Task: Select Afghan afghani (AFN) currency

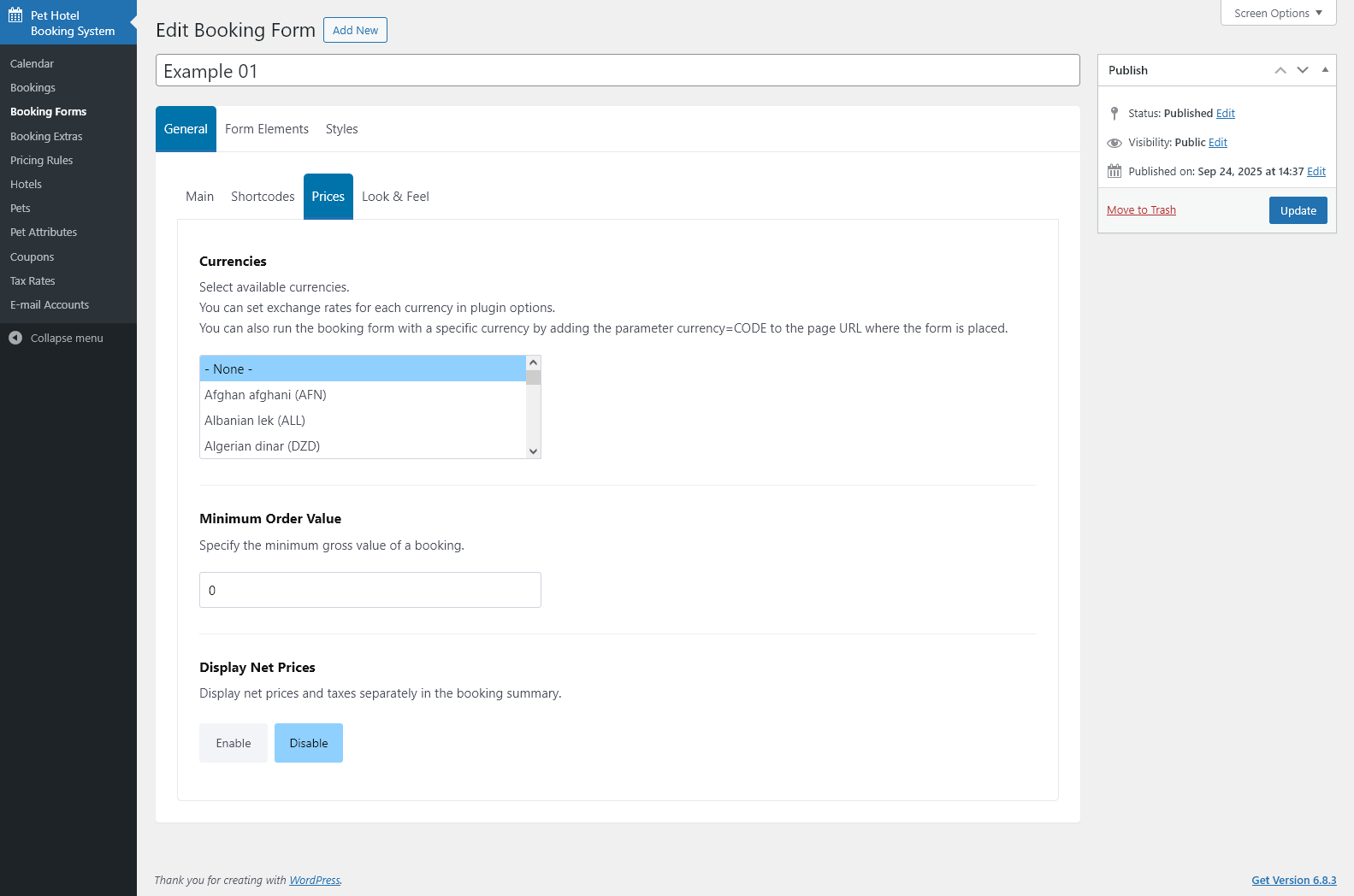Action: [x=265, y=395]
